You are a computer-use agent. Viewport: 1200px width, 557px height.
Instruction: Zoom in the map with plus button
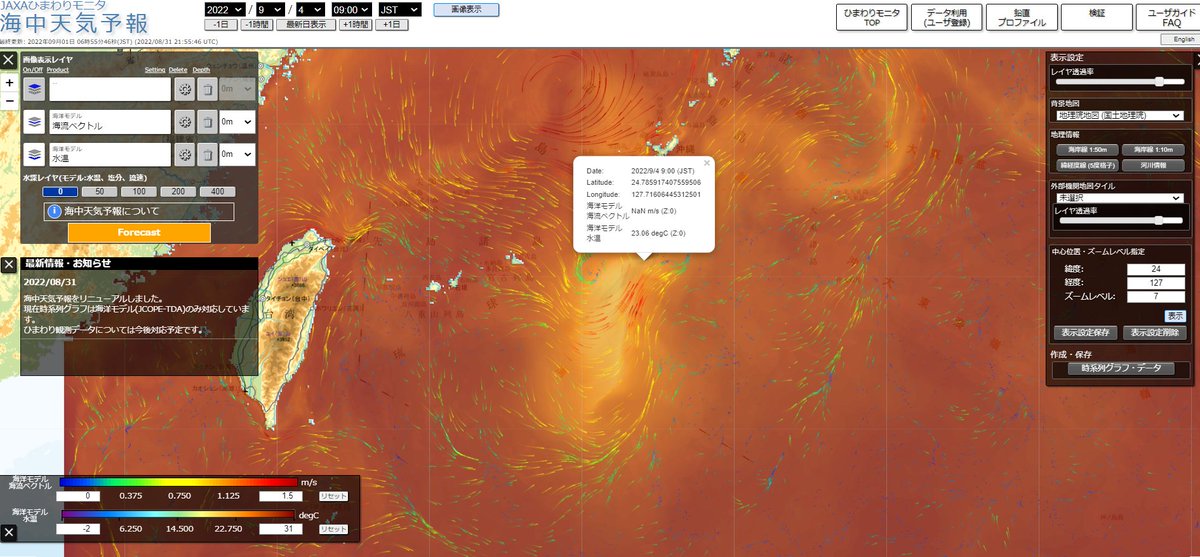tap(9, 83)
